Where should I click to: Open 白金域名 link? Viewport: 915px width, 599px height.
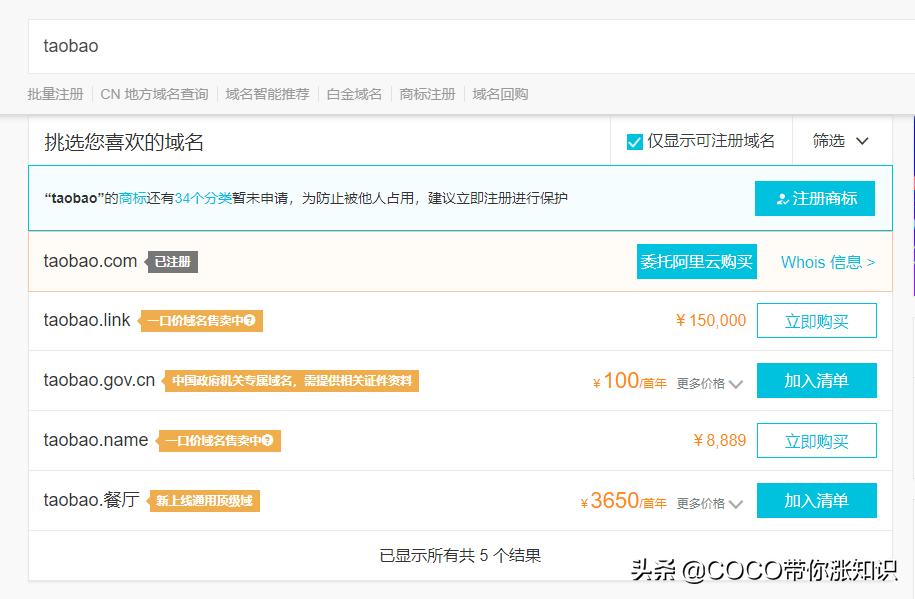(x=354, y=94)
